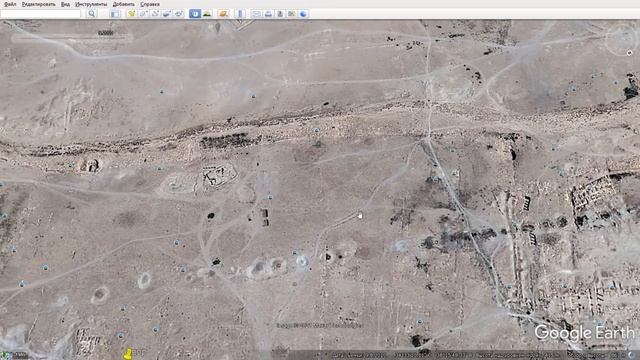Screen dimensions: 640x360
Task: Select the Add Polygon tool
Action: pos(143,14)
